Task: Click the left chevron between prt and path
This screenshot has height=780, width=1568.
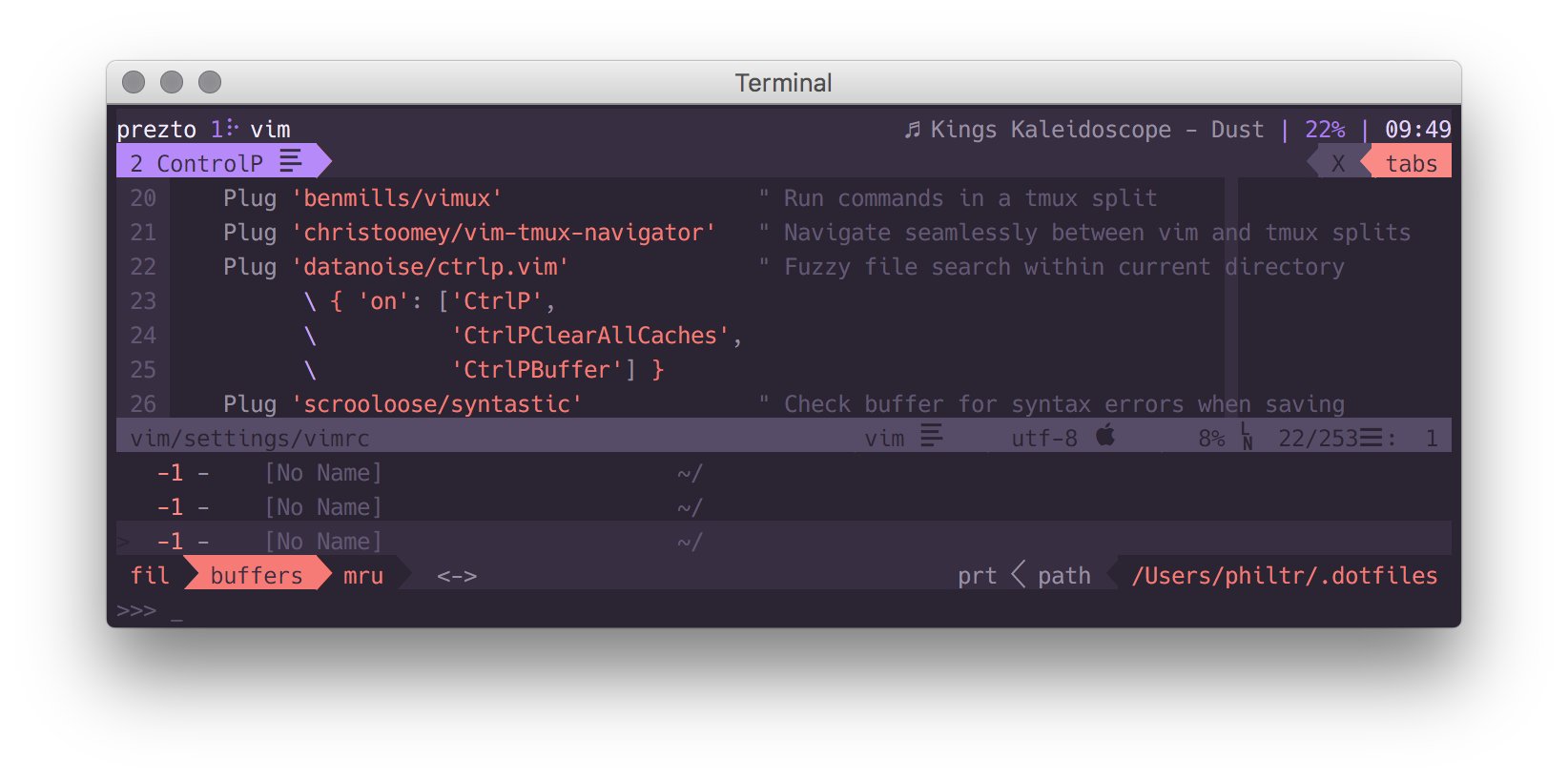Action: (1018, 575)
